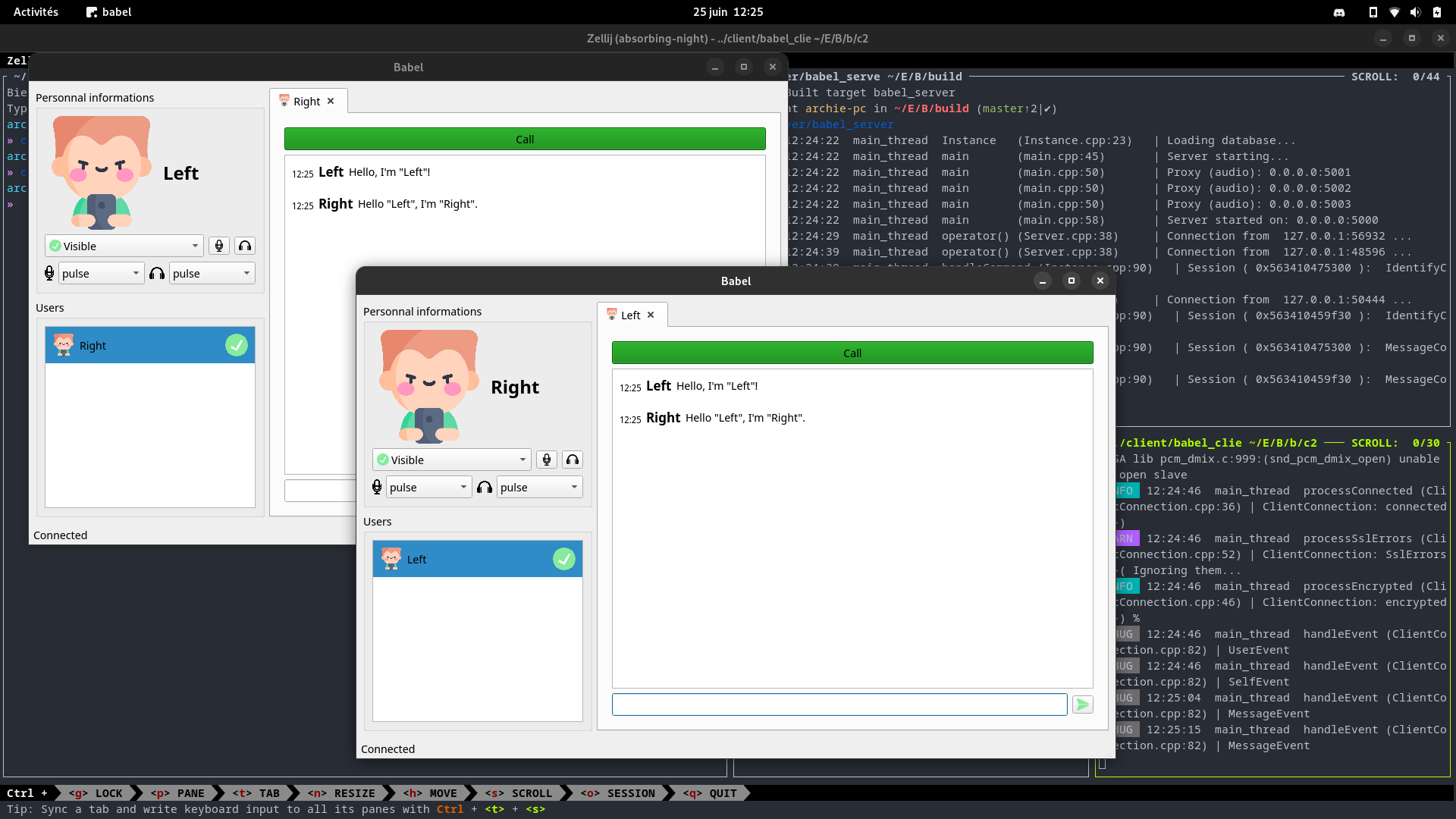Click the green send message arrow
The width and height of the screenshot is (1456, 819).
[x=1082, y=704]
